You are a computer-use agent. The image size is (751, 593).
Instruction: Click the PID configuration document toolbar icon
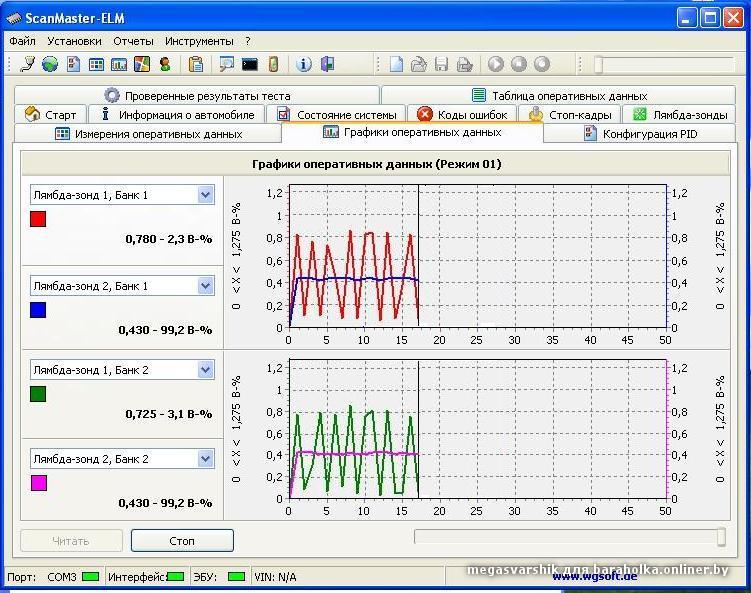(x=73, y=64)
